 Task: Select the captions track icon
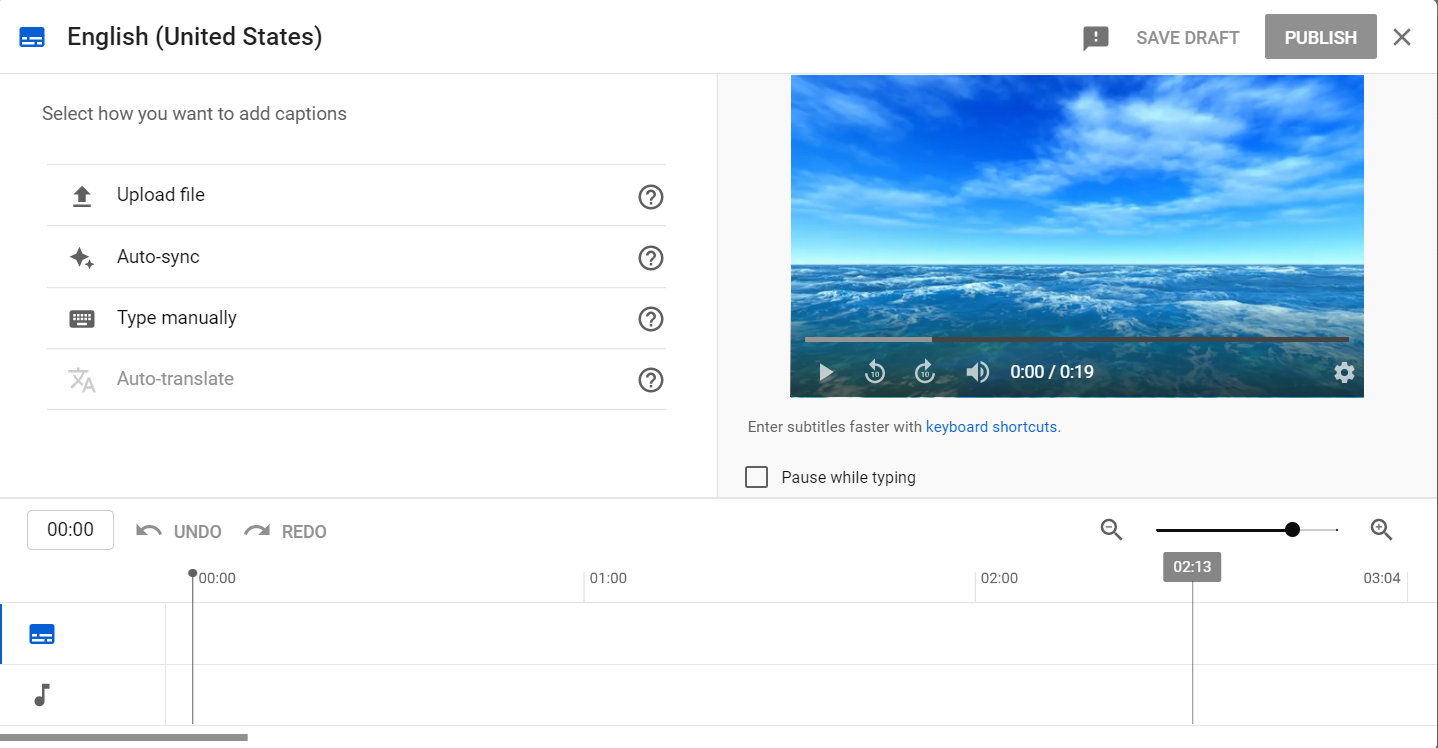[42, 634]
